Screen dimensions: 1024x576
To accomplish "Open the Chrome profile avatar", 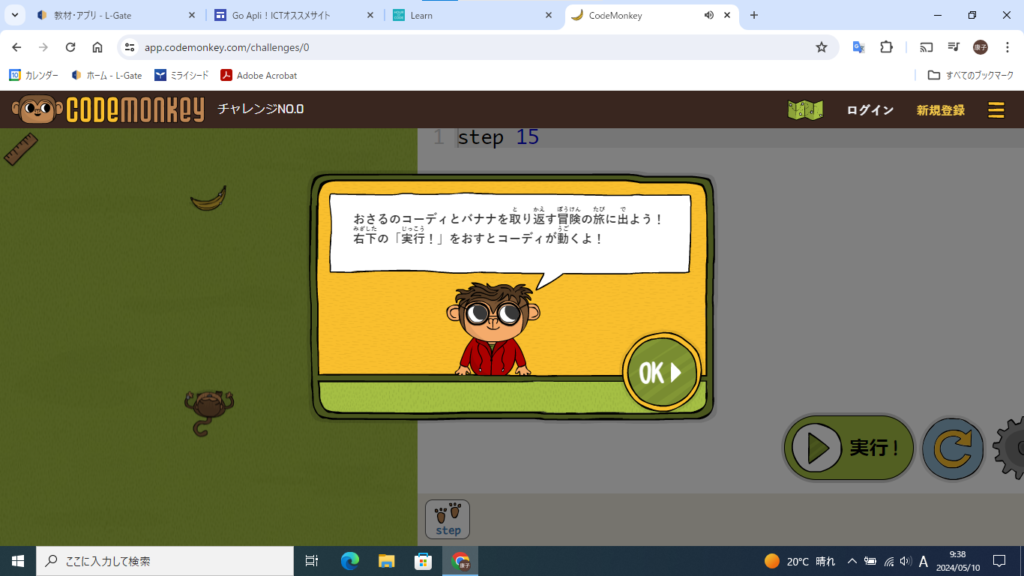I will click(x=980, y=47).
